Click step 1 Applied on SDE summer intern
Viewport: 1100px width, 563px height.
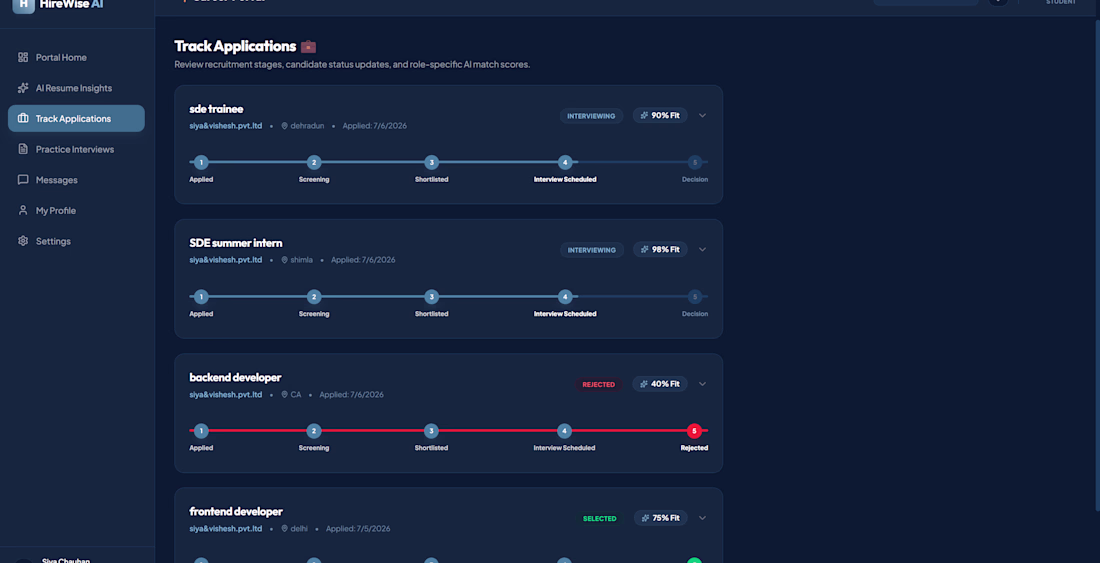click(x=201, y=297)
